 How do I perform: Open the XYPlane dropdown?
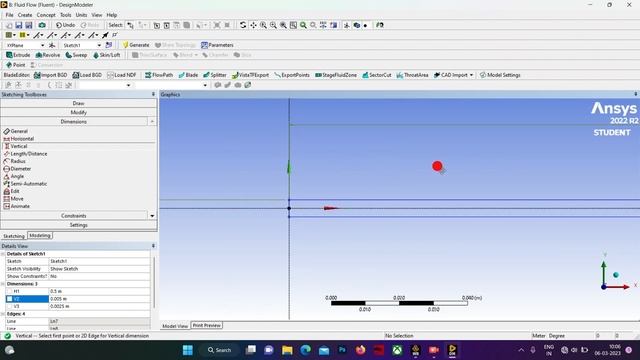coord(42,45)
